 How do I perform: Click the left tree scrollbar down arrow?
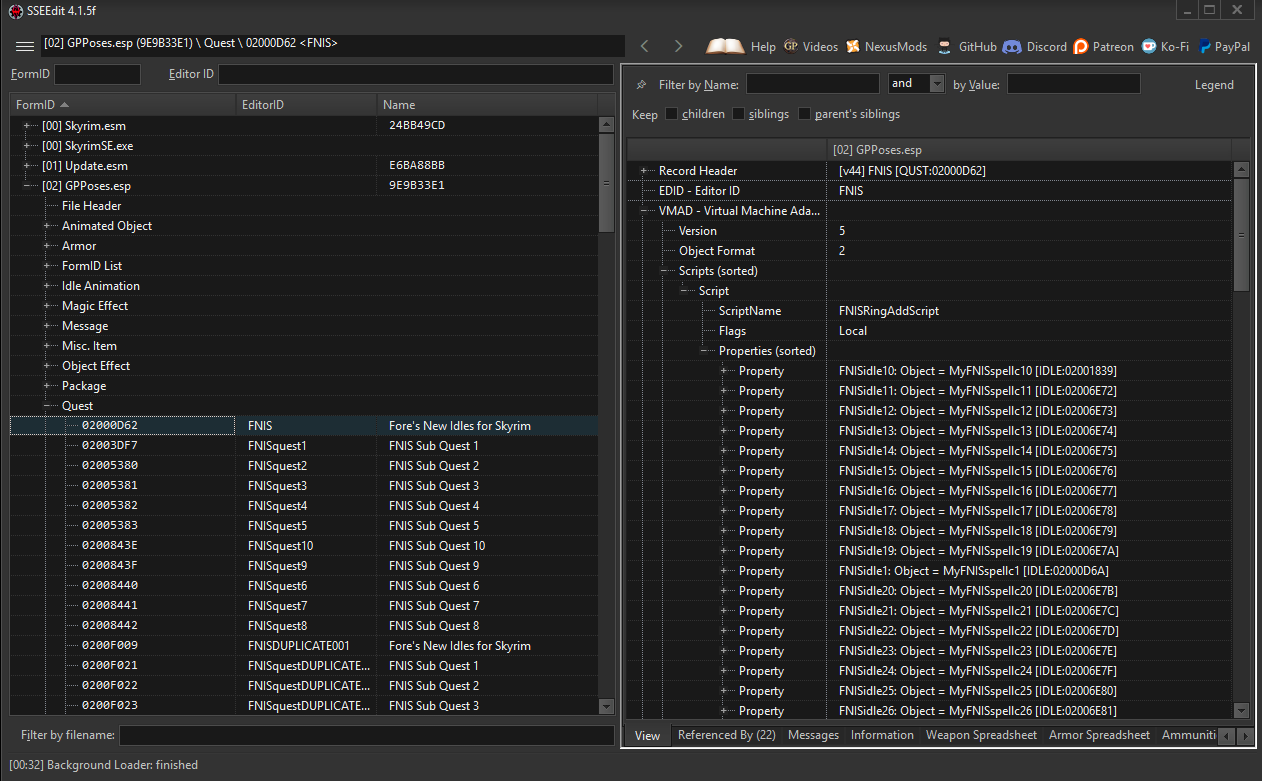[606, 706]
